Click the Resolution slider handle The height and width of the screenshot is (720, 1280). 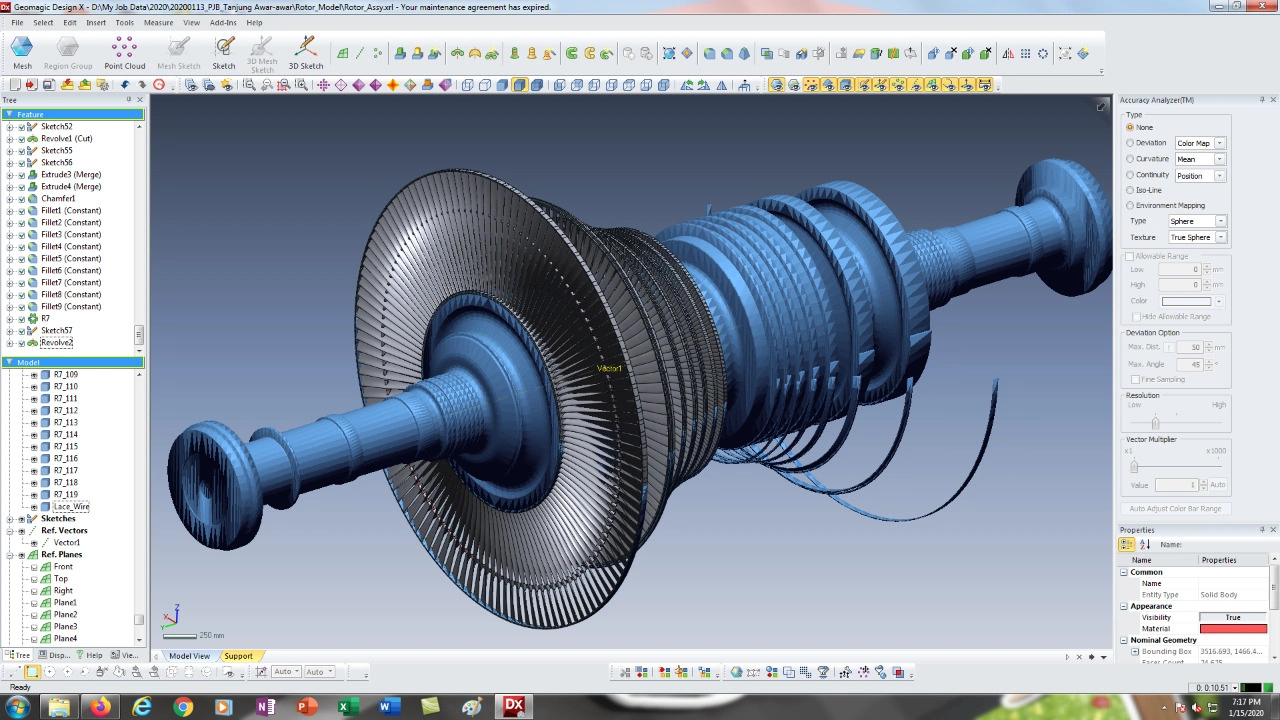pyautogui.click(x=1155, y=423)
